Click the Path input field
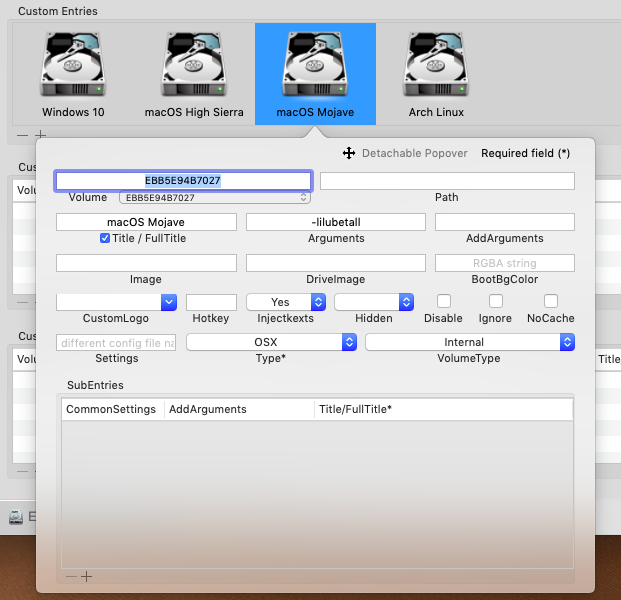The height and width of the screenshot is (600, 621). (447, 181)
